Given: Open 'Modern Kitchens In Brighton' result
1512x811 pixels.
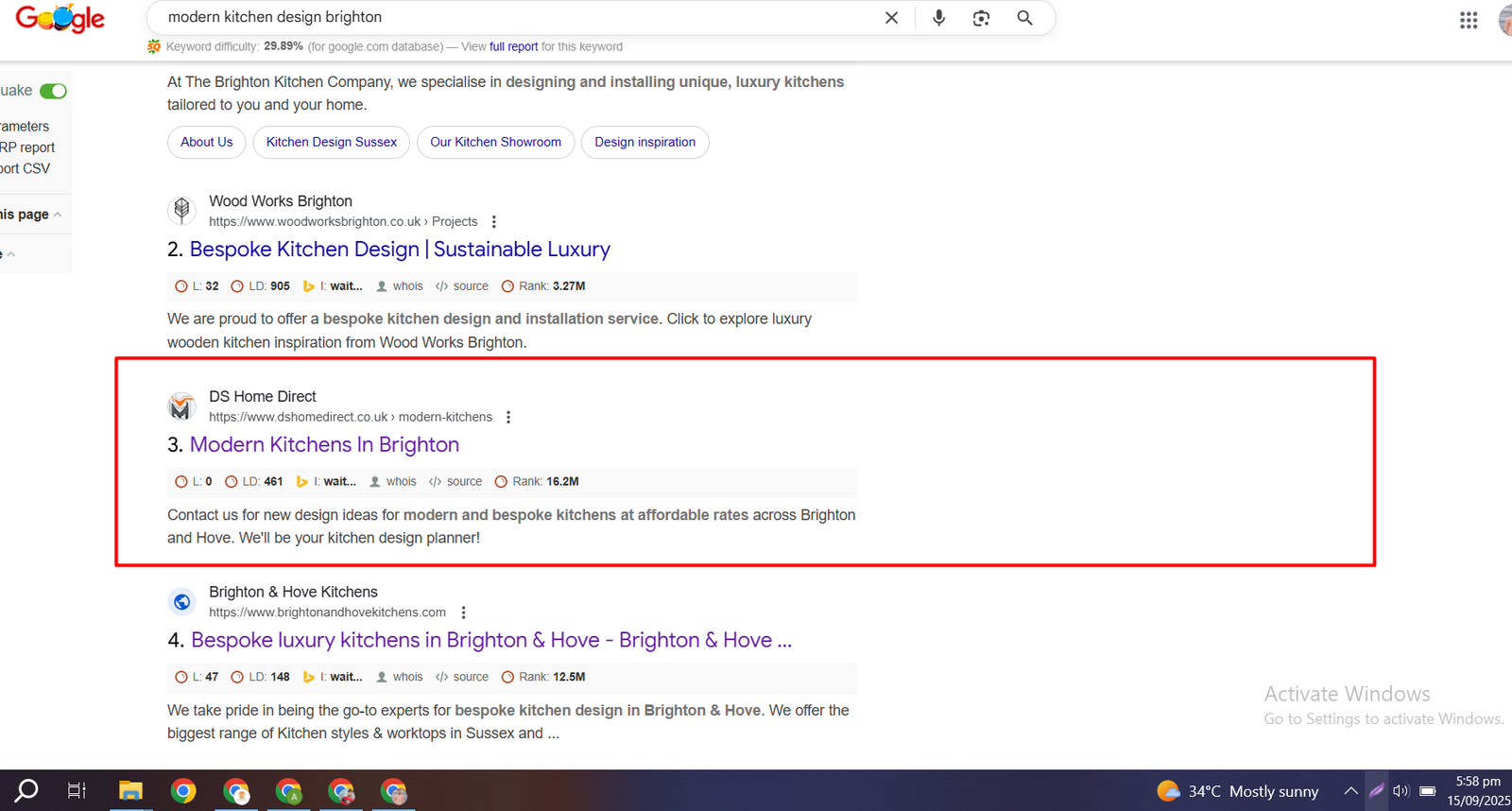Looking at the screenshot, I should pos(324,444).
